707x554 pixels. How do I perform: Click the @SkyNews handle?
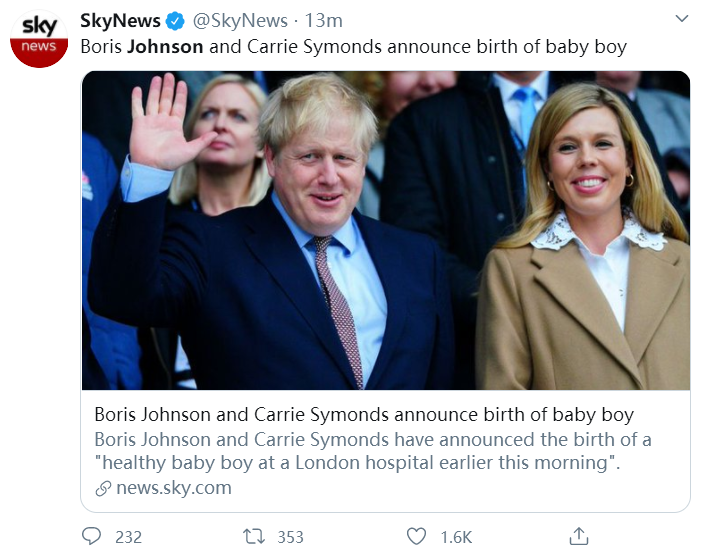tap(239, 21)
